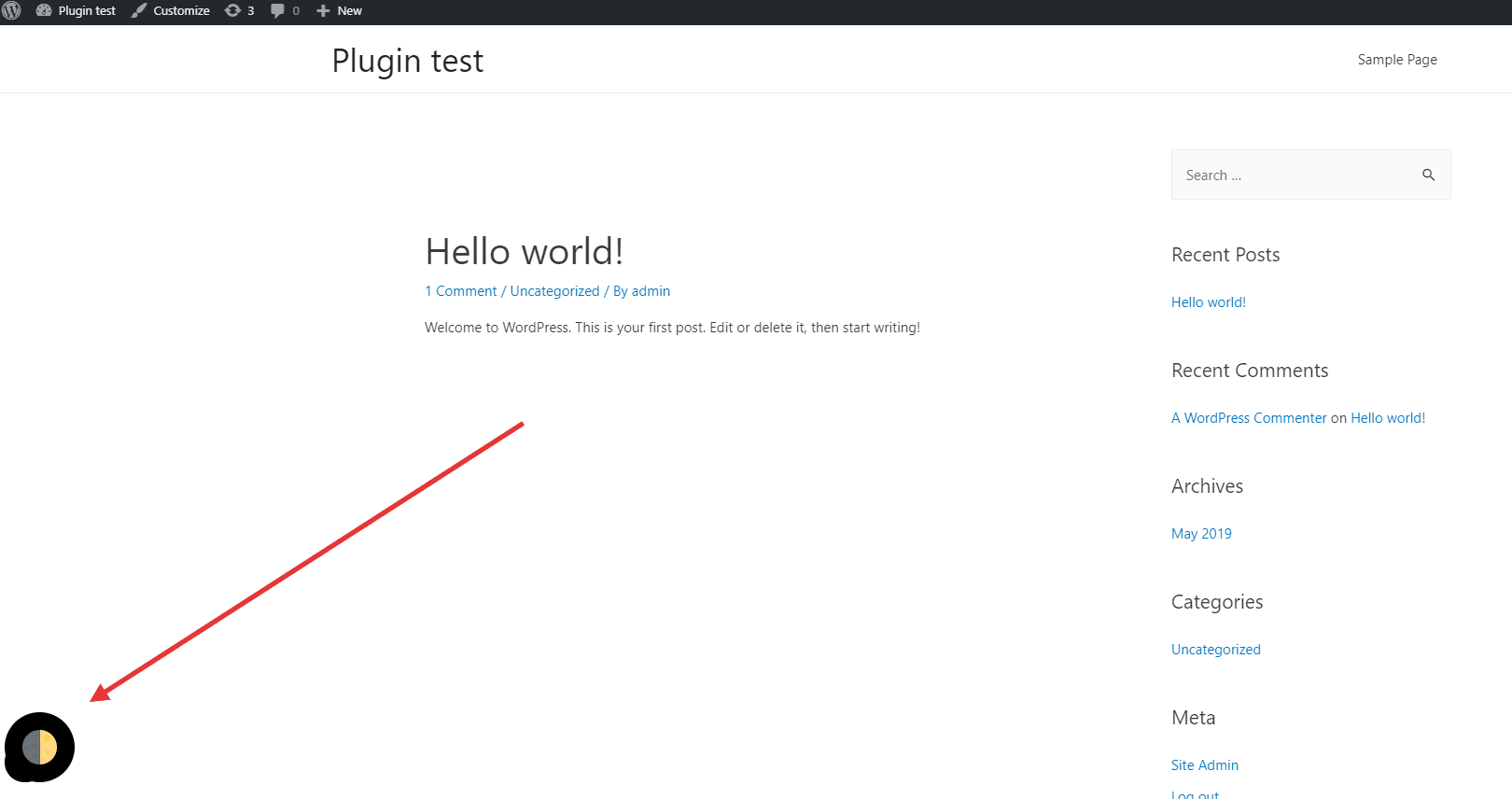Open the admin author link
The width and height of the screenshot is (1512, 799).
[651, 291]
